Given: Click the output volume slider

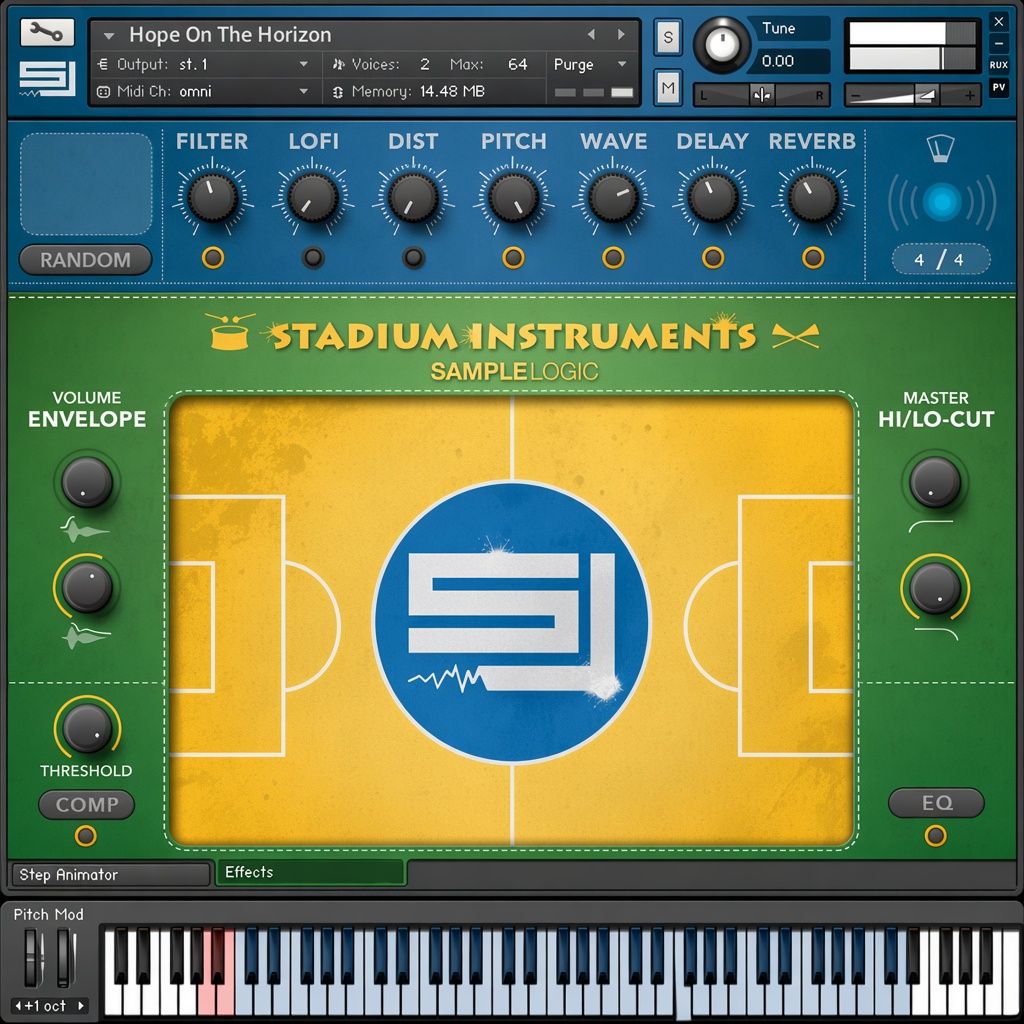Looking at the screenshot, I should tap(913, 96).
